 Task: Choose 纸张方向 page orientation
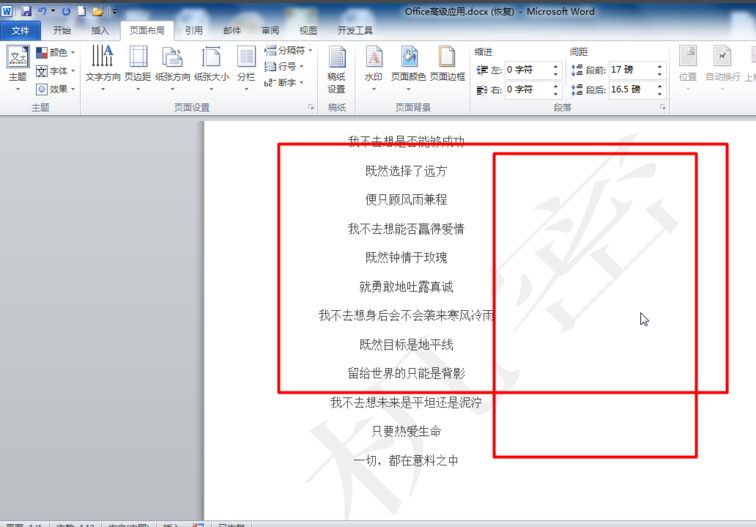[x=173, y=69]
